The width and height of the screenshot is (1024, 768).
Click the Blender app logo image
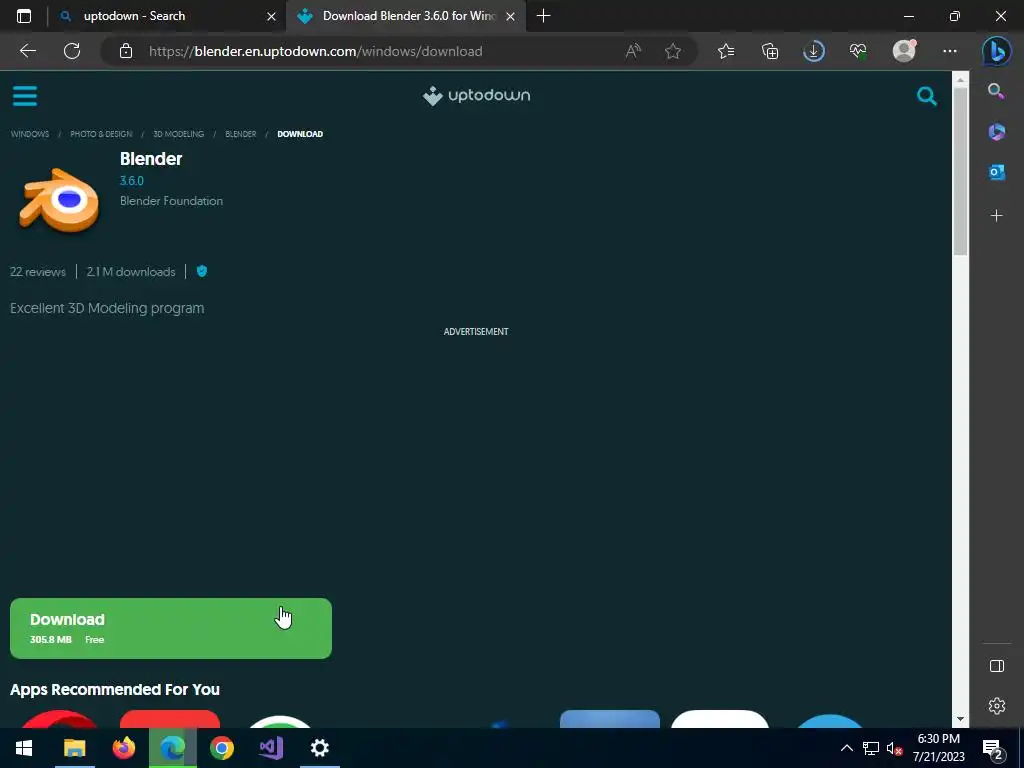[59, 200]
